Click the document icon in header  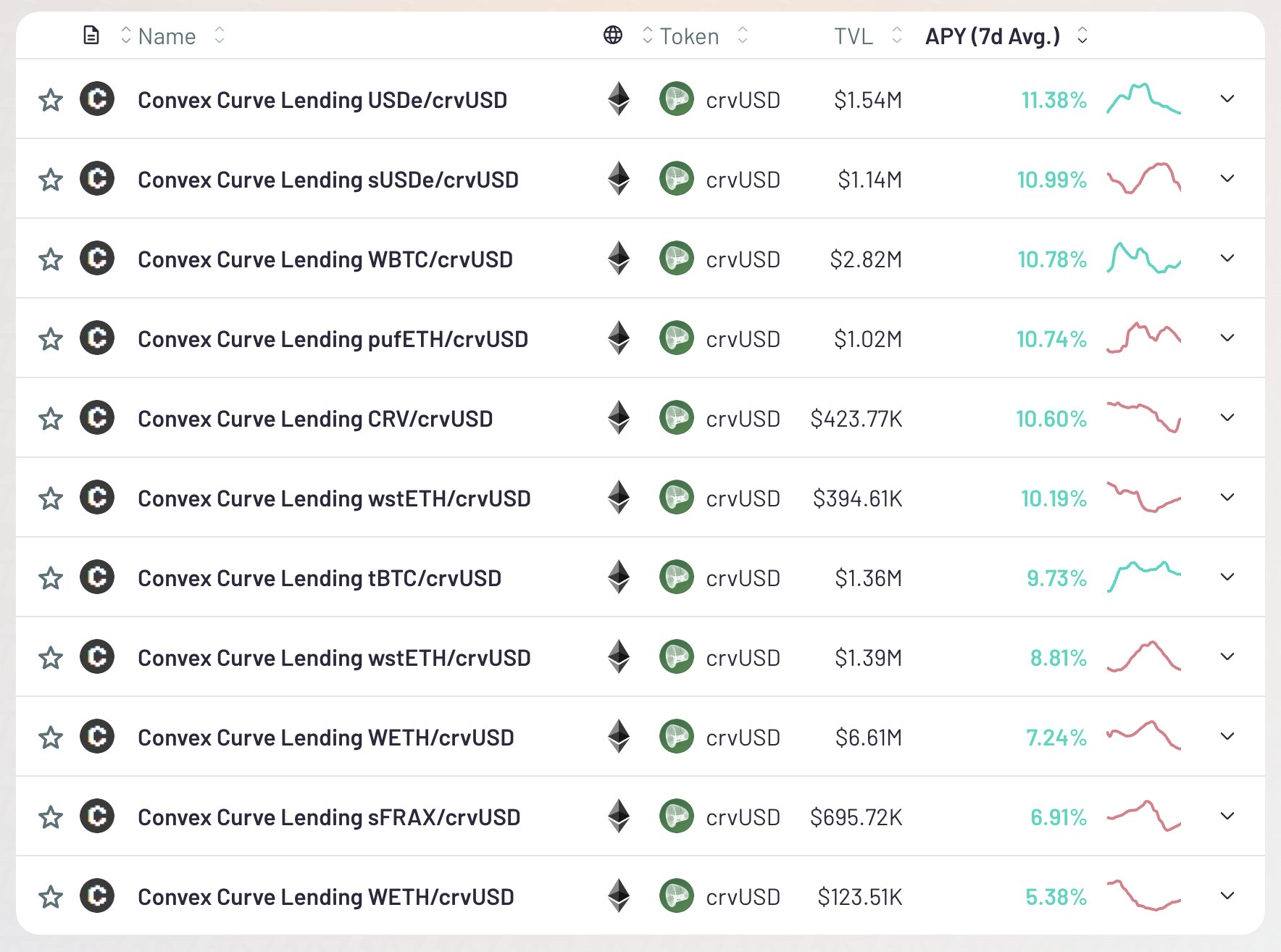coord(91,35)
